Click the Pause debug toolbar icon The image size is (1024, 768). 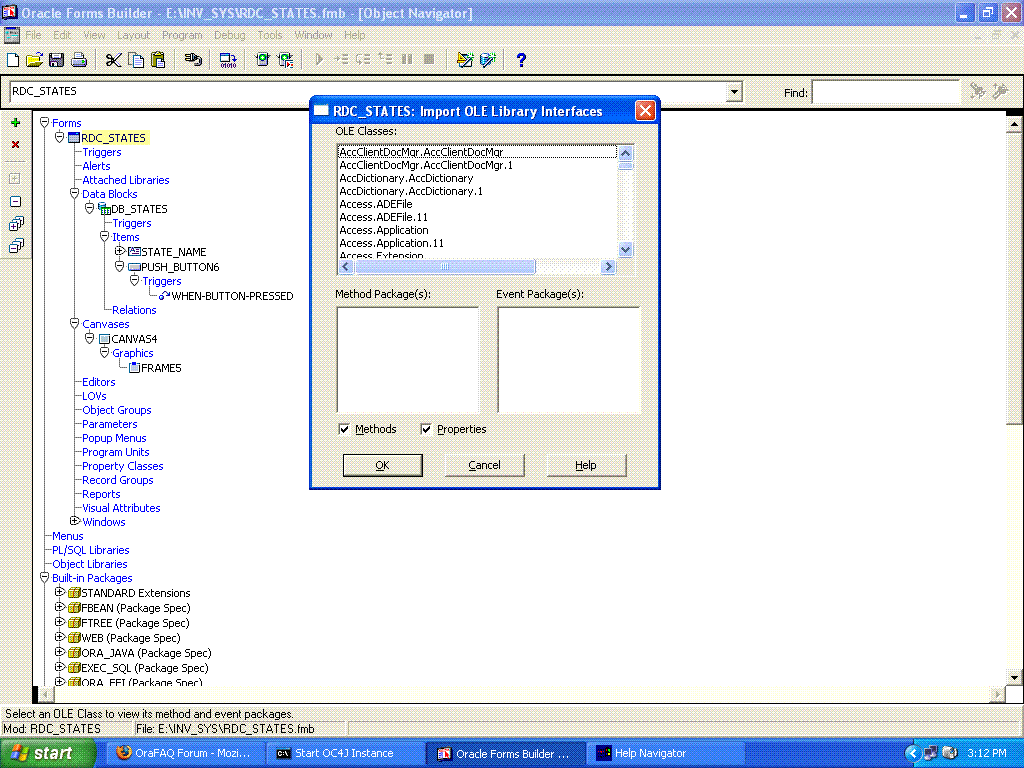pyautogui.click(x=407, y=59)
